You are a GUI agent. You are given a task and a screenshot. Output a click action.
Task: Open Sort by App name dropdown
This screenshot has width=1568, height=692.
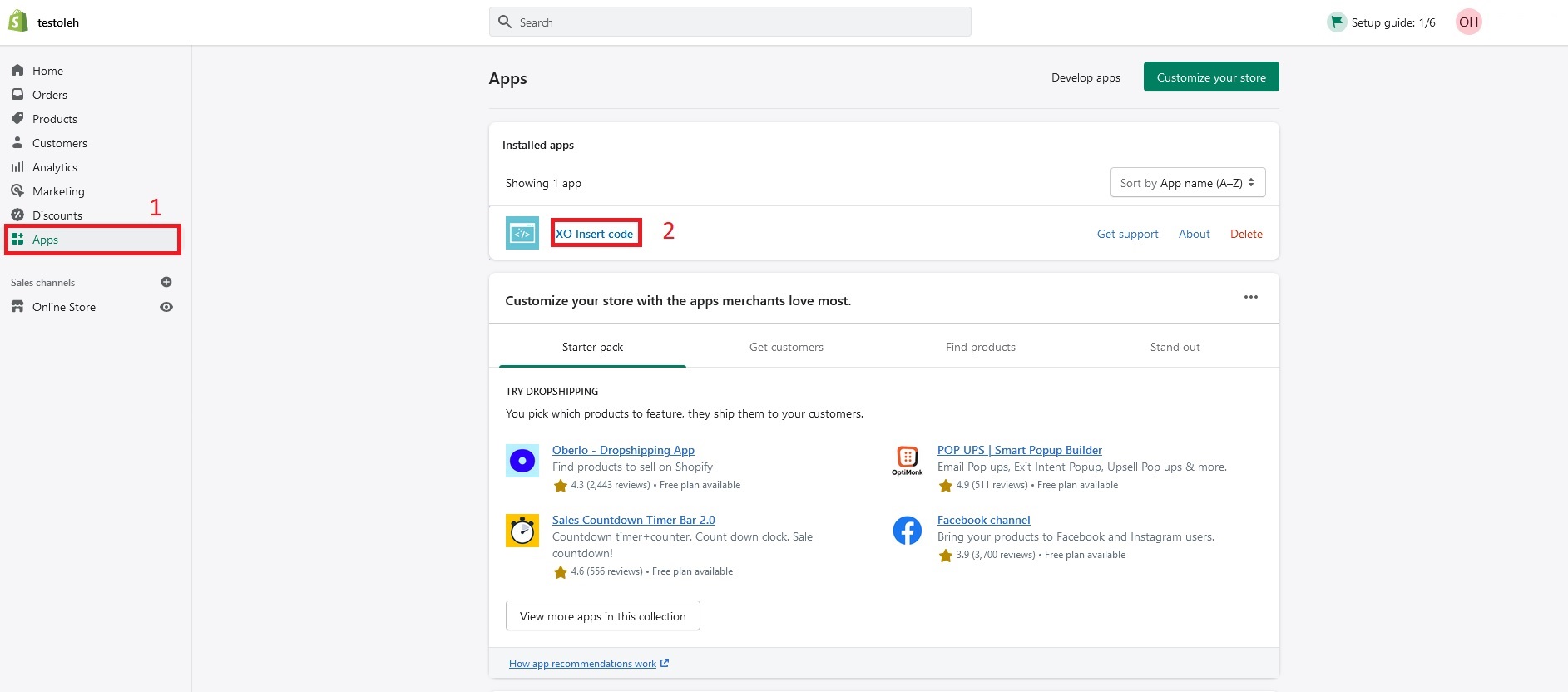1188,183
